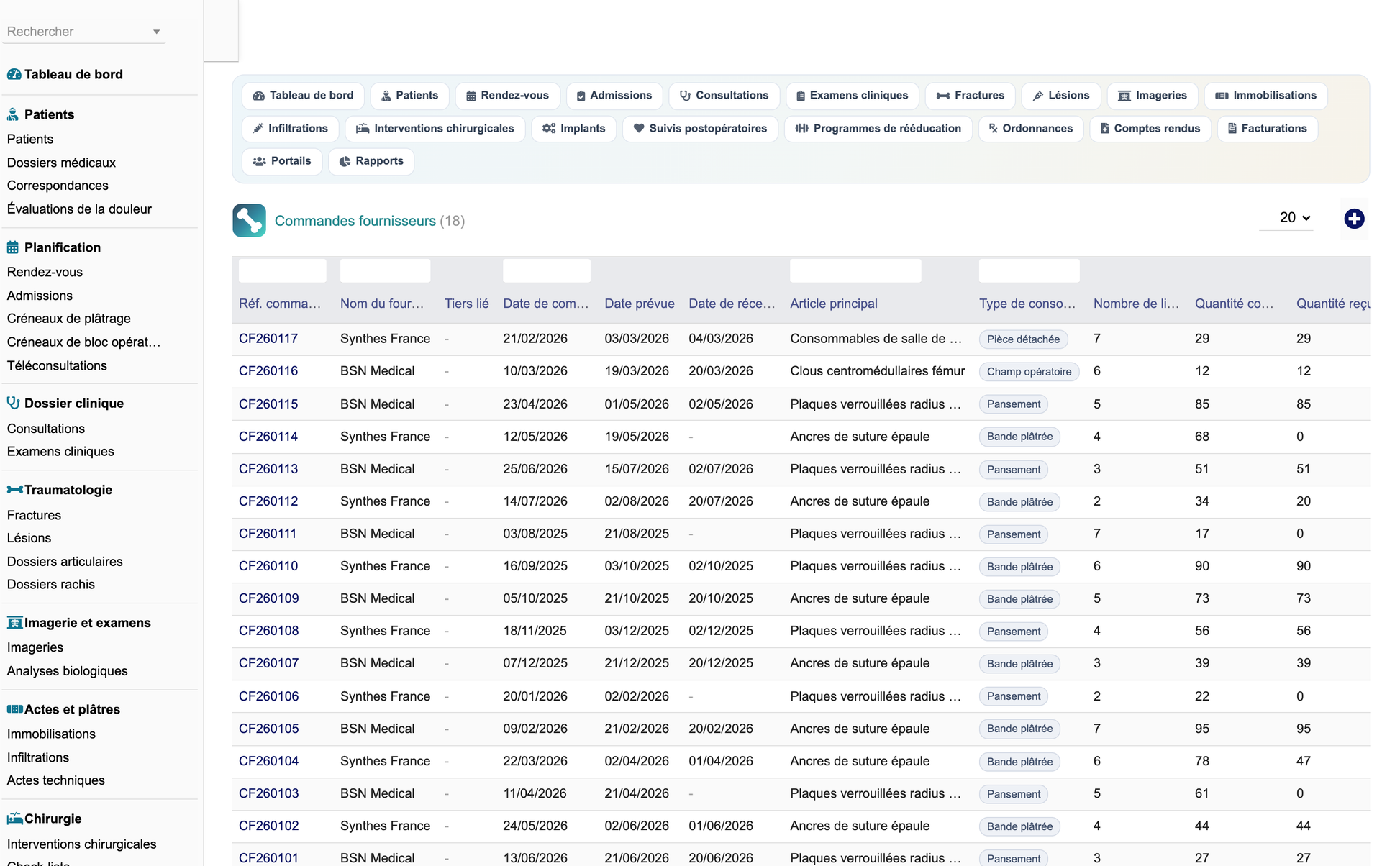This screenshot has height=866, width=1400.
Task: Click Pièce détachée badge in CF260117 row
Action: tap(1023, 339)
